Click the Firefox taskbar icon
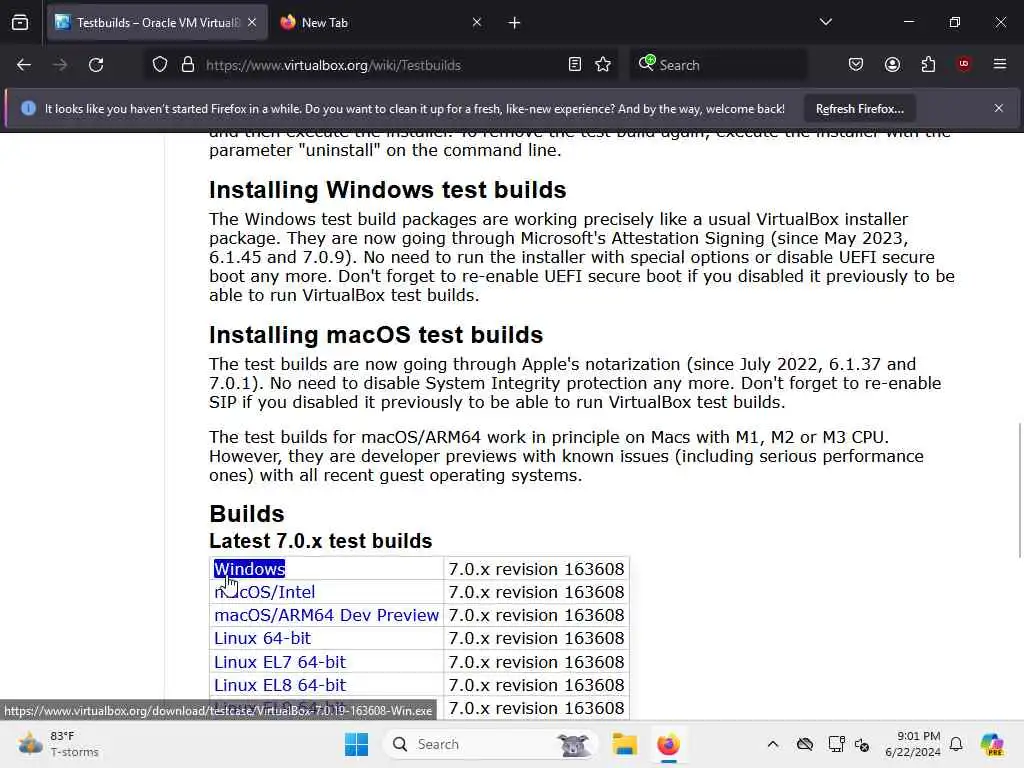This screenshot has height=768, width=1024. coord(668,744)
